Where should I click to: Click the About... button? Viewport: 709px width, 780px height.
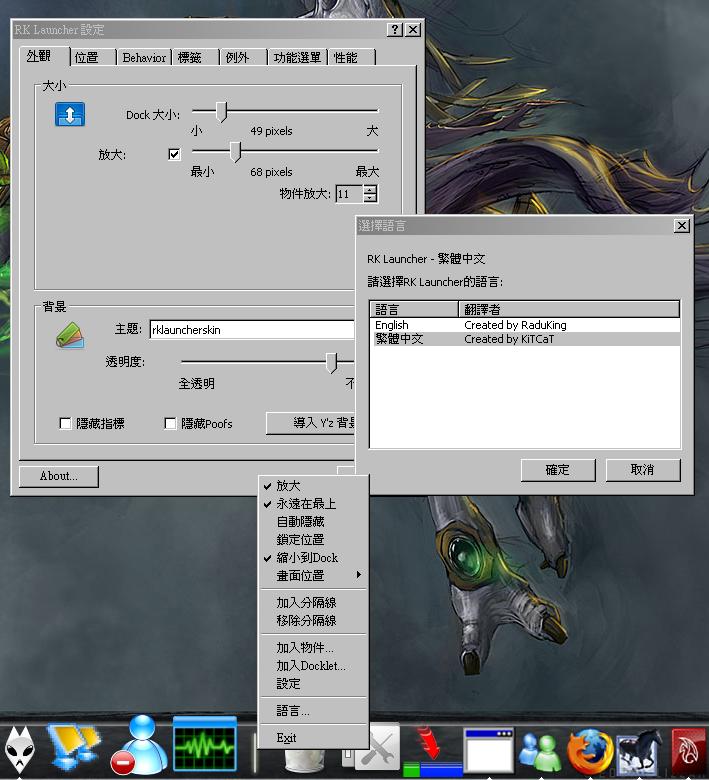[x=59, y=476]
